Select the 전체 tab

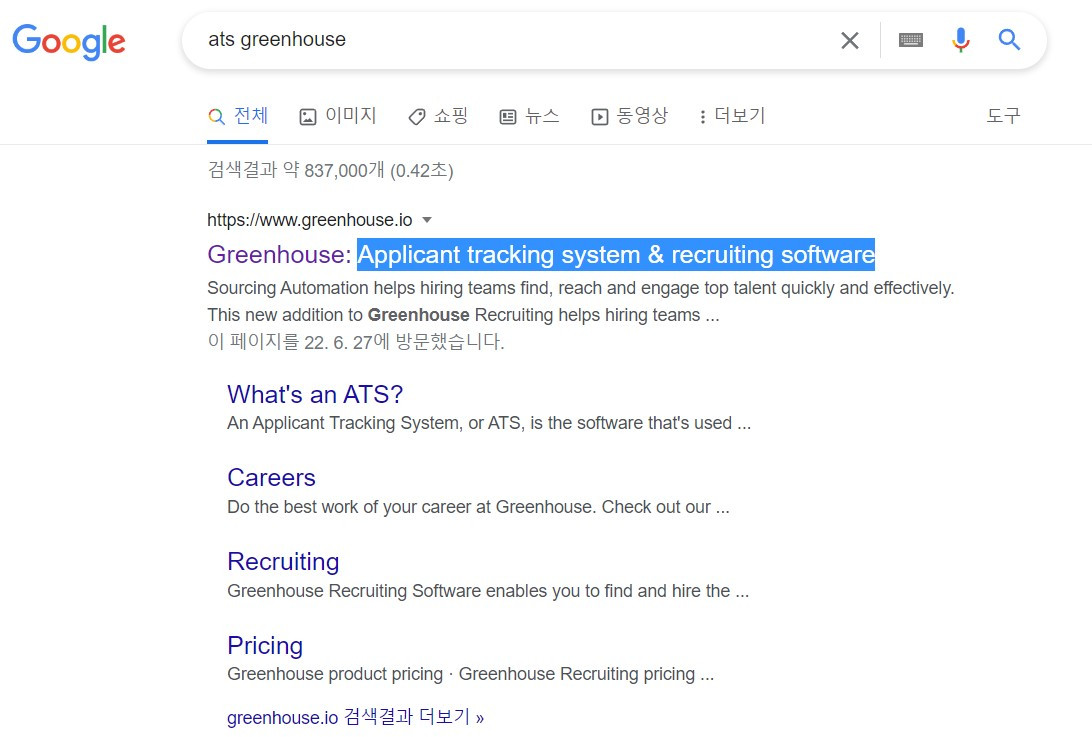click(x=237, y=116)
